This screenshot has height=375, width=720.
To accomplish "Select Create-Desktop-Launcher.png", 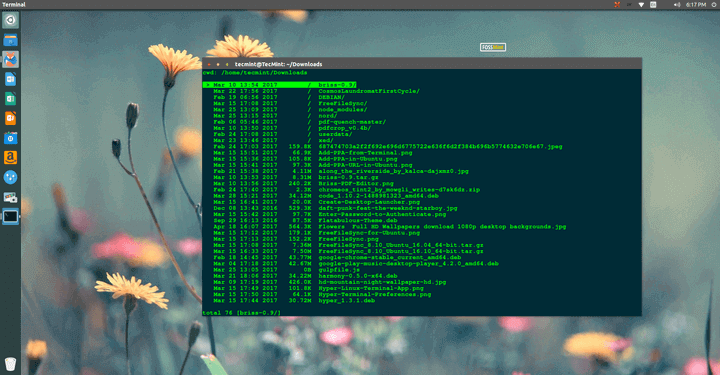I will tap(316, 202).
